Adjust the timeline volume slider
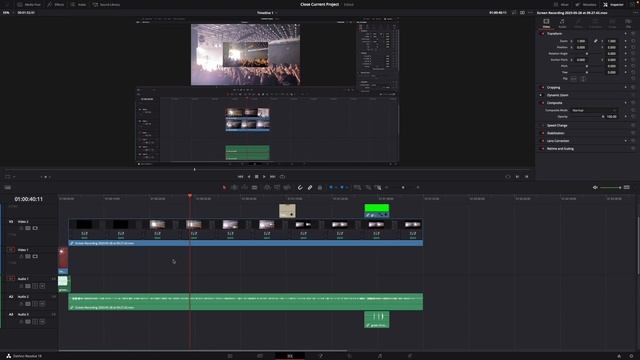The height and width of the screenshot is (360, 640). pyautogui.click(x=611, y=187)
